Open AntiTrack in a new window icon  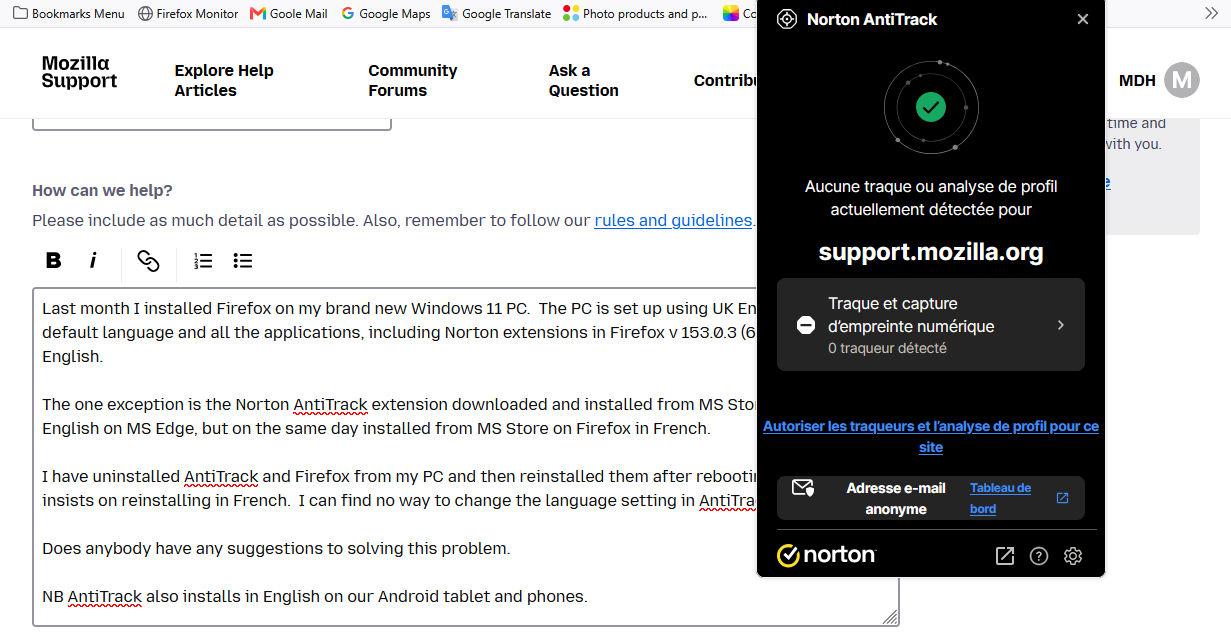pyautogui.click(x=1005, y=556)
